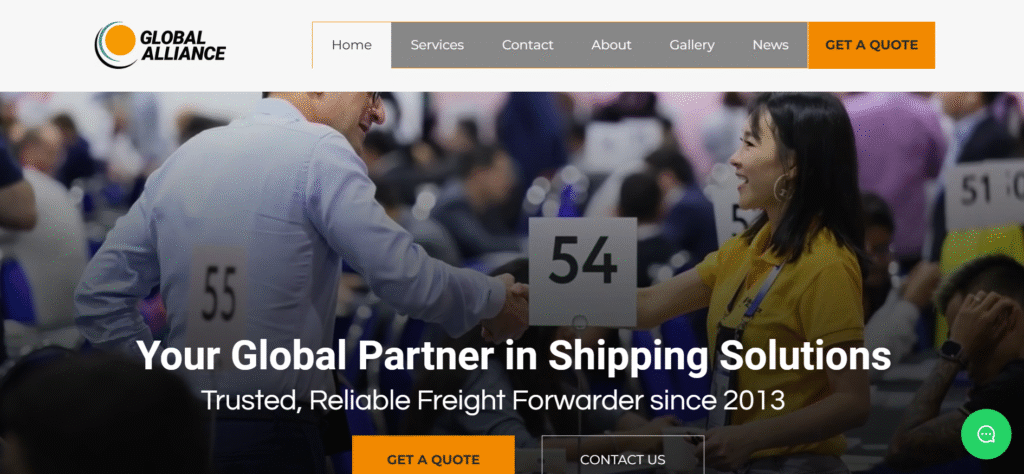Screen dimensions: 1024x474
Task: Click the table sign numbered 54
Action: (583, 272)
